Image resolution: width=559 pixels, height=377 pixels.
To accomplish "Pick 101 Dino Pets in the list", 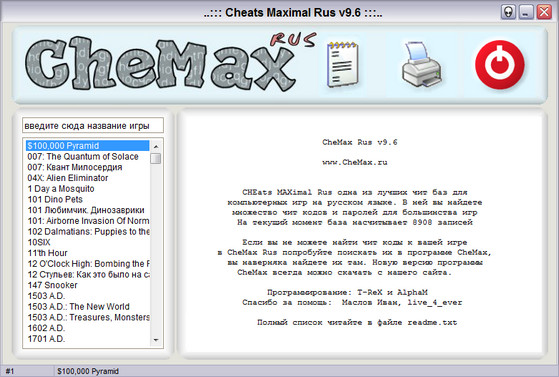I will tap(55, 199).
